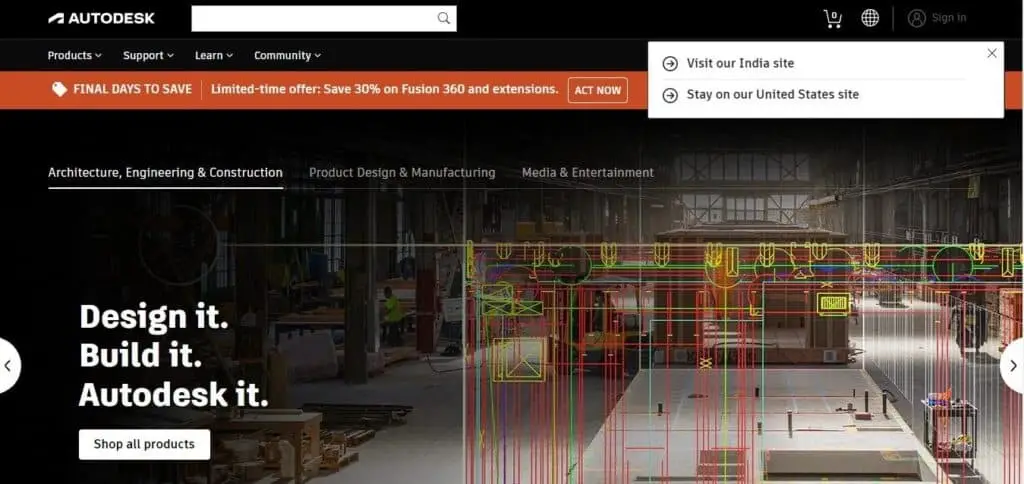Viewport: 1024px width, 484px height.
Task: Open the Community dropdown menu
Action: click(x=287, y=56)
